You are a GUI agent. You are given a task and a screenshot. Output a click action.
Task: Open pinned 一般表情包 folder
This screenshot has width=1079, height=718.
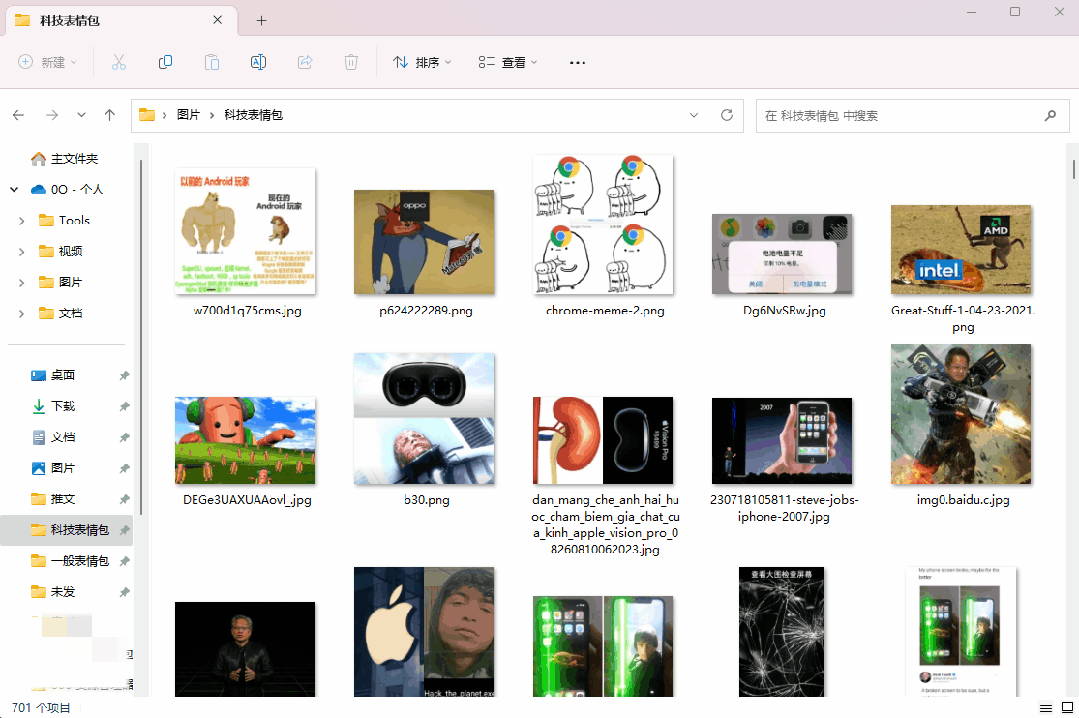point(70,561)
